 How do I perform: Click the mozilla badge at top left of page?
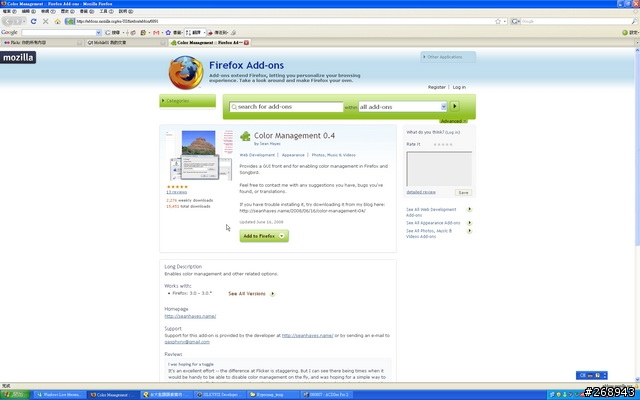pyautogui.click(x=18, y=57)
